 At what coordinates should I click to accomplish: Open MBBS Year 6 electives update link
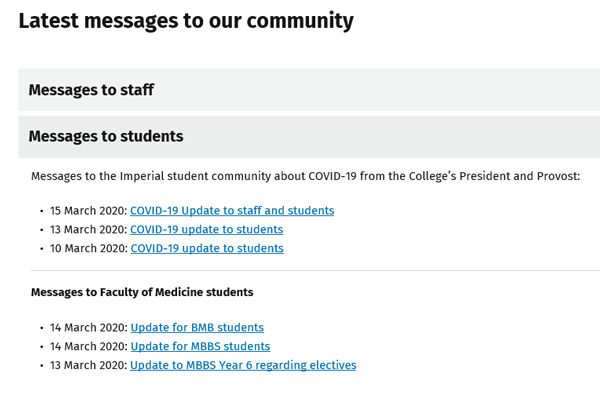(243, 365)
